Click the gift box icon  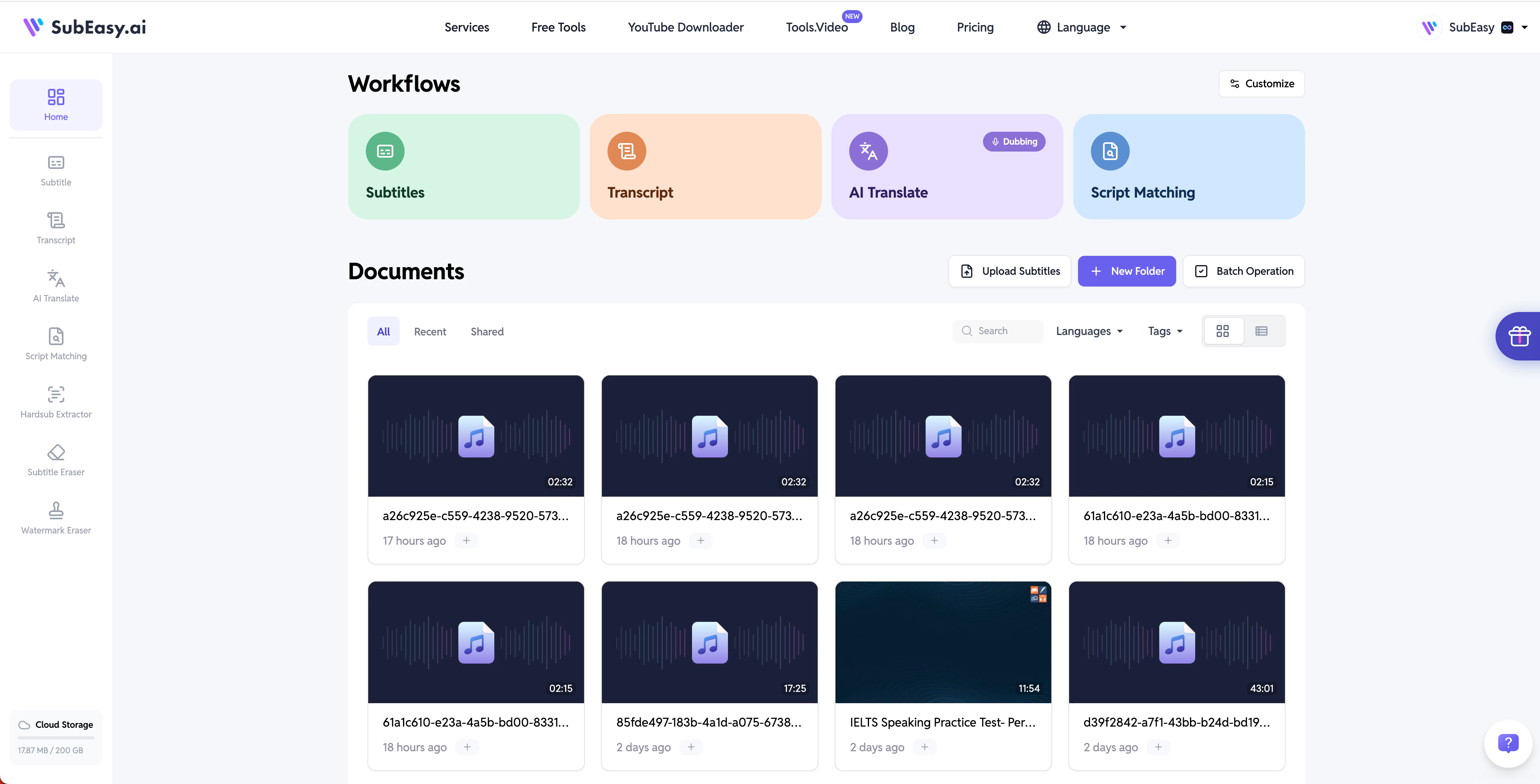(x=1519, y=336)
